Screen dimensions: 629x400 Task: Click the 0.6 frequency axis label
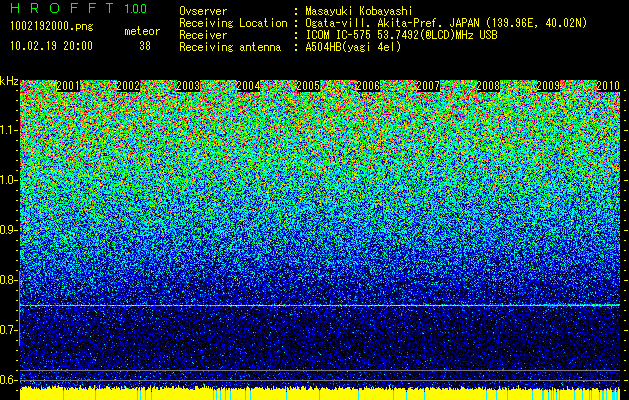[x=9, y=380]
